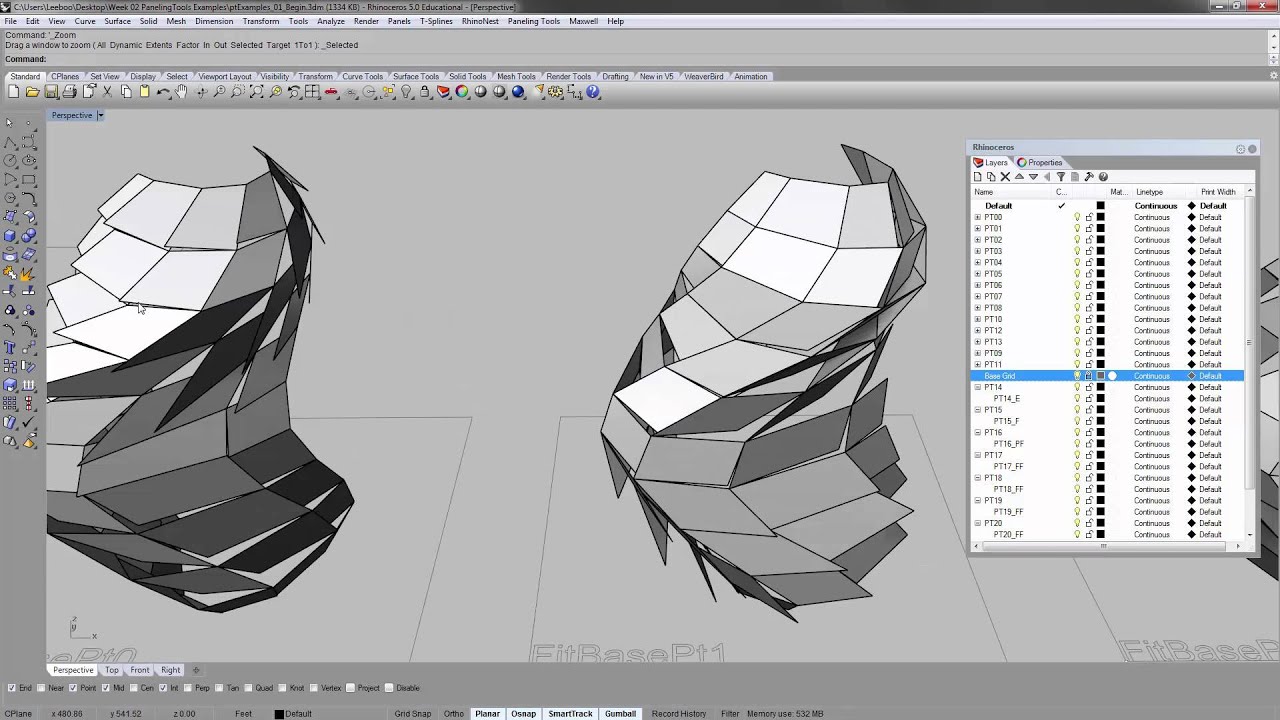Collapse the PT14 layer tree node
The height and width of the screenshot is (720, 1280).
click(978, 387)
